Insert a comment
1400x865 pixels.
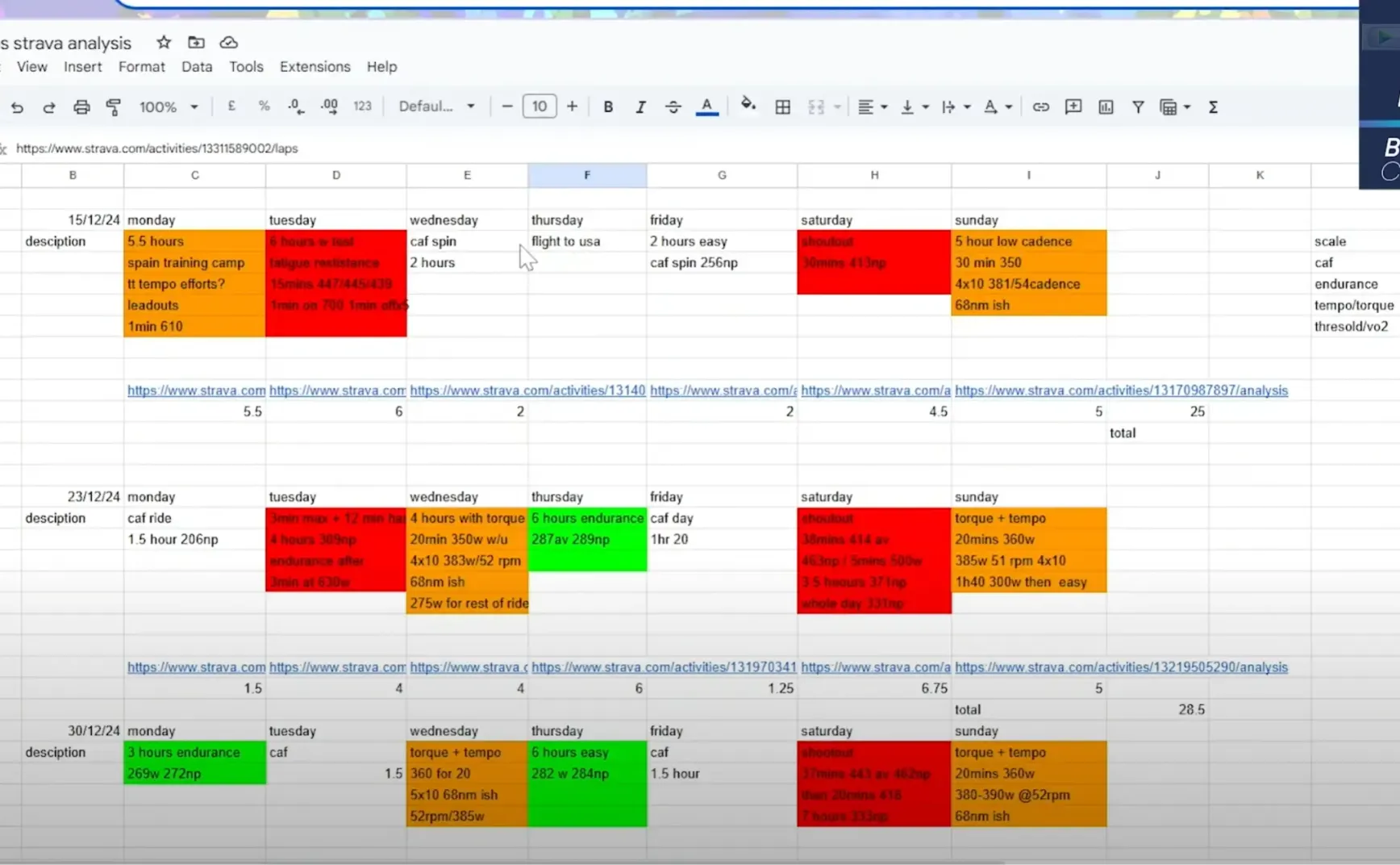point(1073,107)
